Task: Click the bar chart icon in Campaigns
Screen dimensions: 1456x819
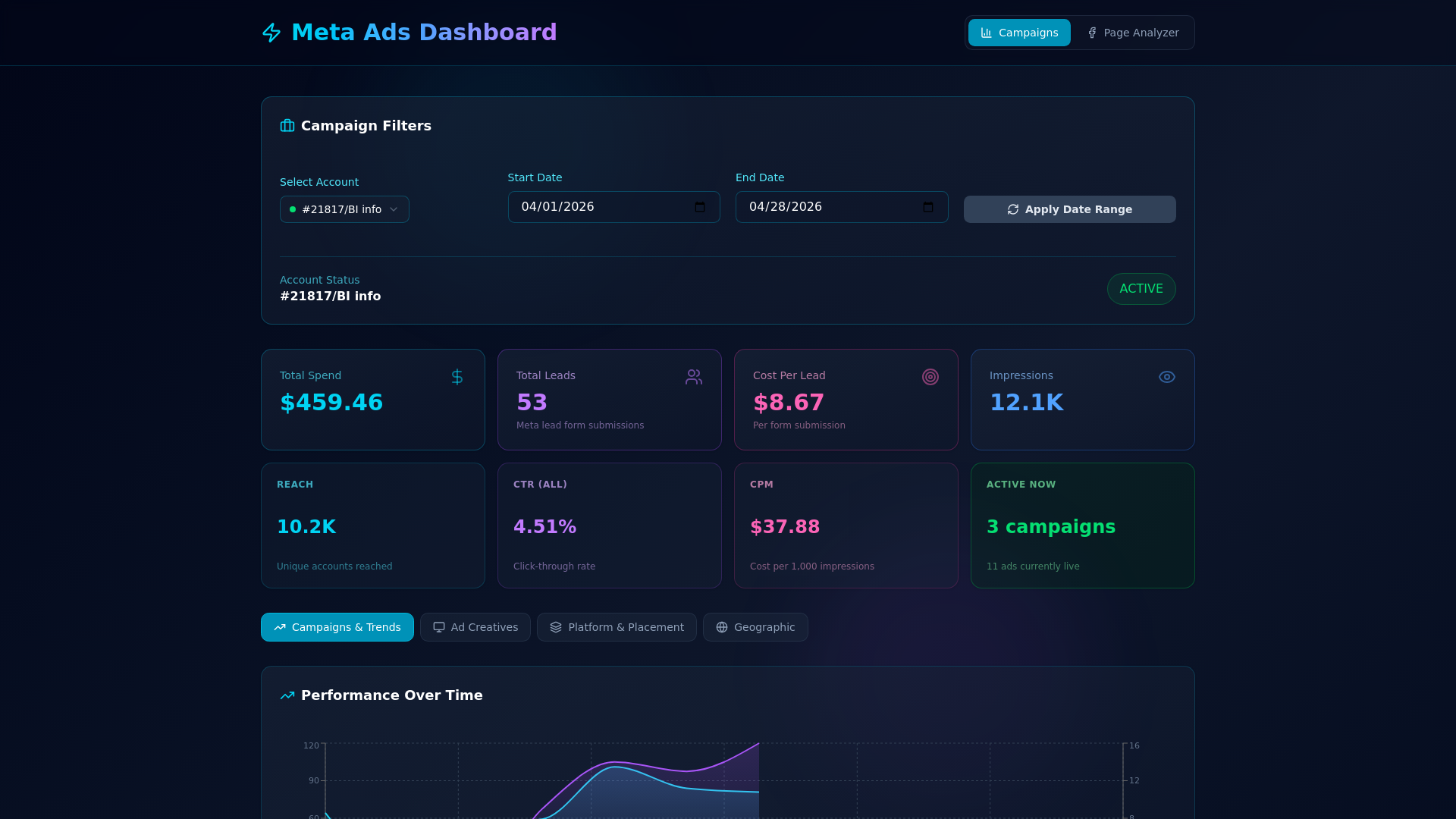Action: coord(987,33)
